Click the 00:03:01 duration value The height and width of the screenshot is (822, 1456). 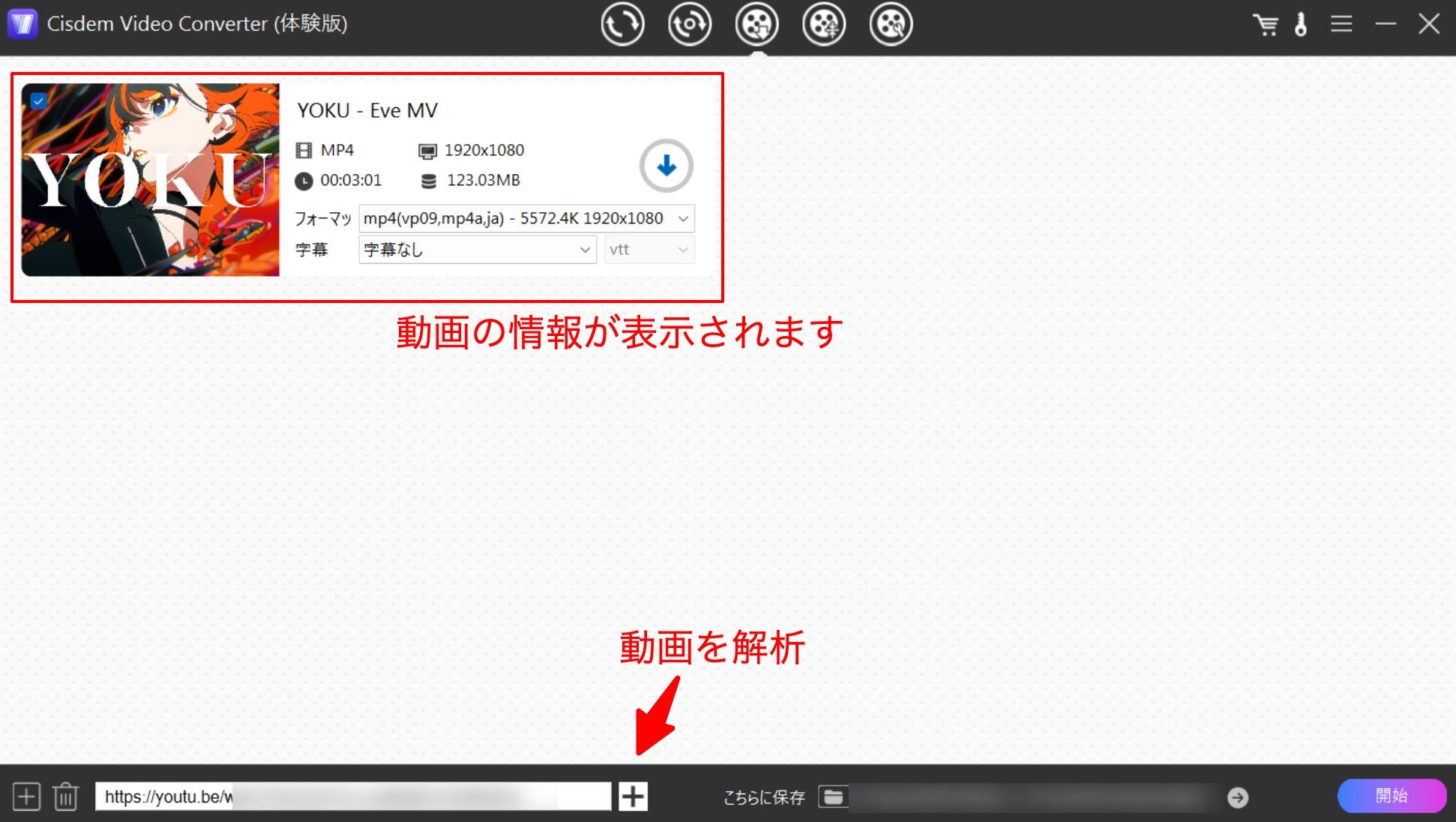pyautogui.click(x=351, y=180)
